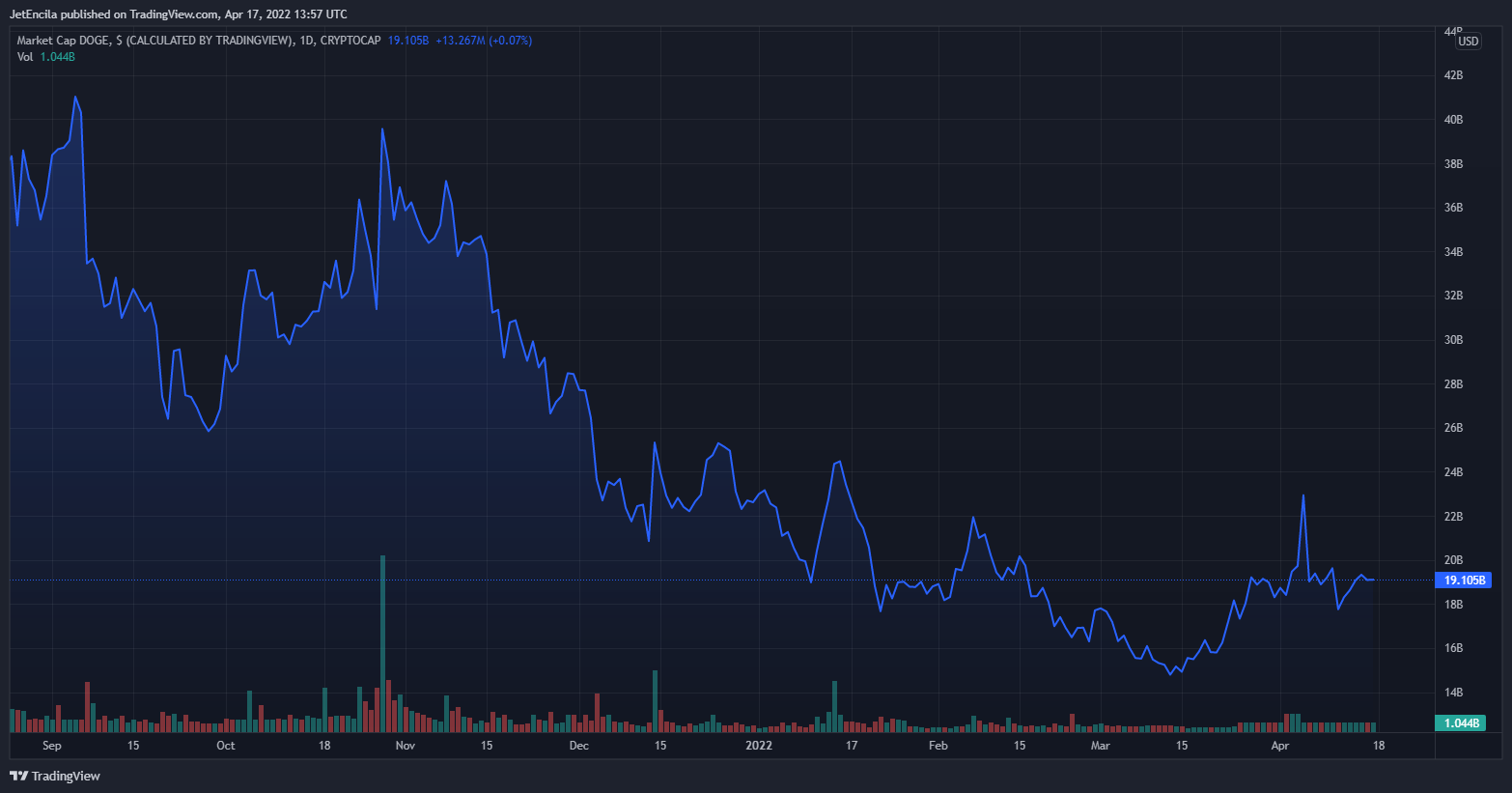This screenshot has height=793, width=1512.
Task: Click the 30B price axis label
Action: click(1453, 340)
